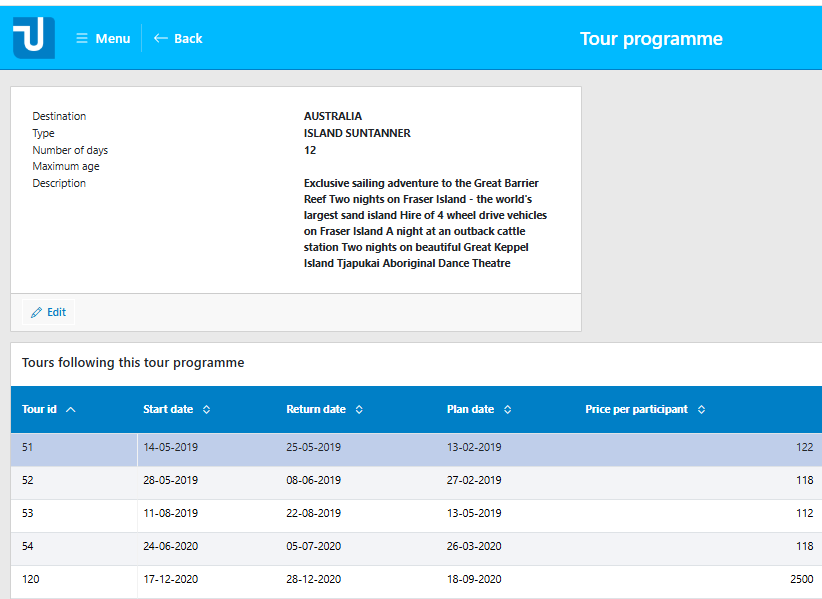Click the Edit pencil button

48,312
